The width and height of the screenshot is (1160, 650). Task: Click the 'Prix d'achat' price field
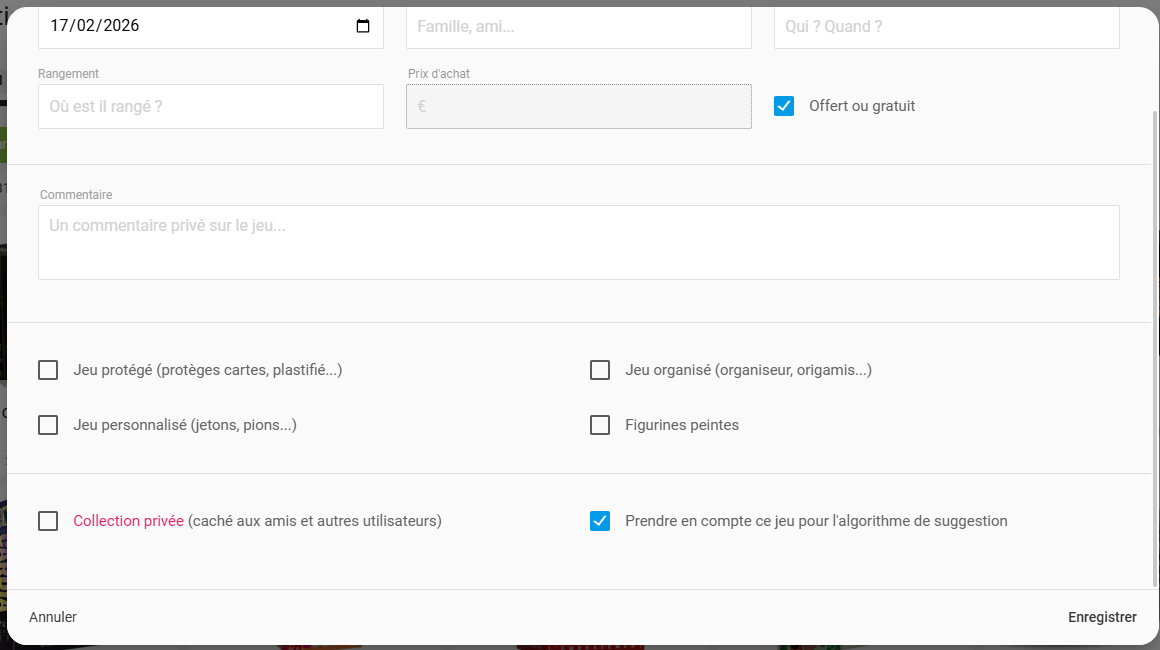[578, 106]
